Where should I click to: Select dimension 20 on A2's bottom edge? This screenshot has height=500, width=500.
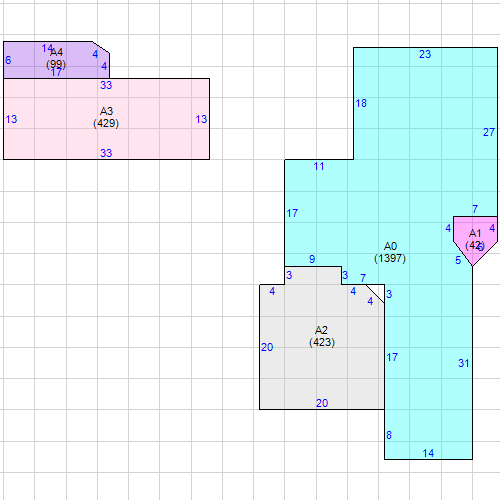tap(322, 403)
